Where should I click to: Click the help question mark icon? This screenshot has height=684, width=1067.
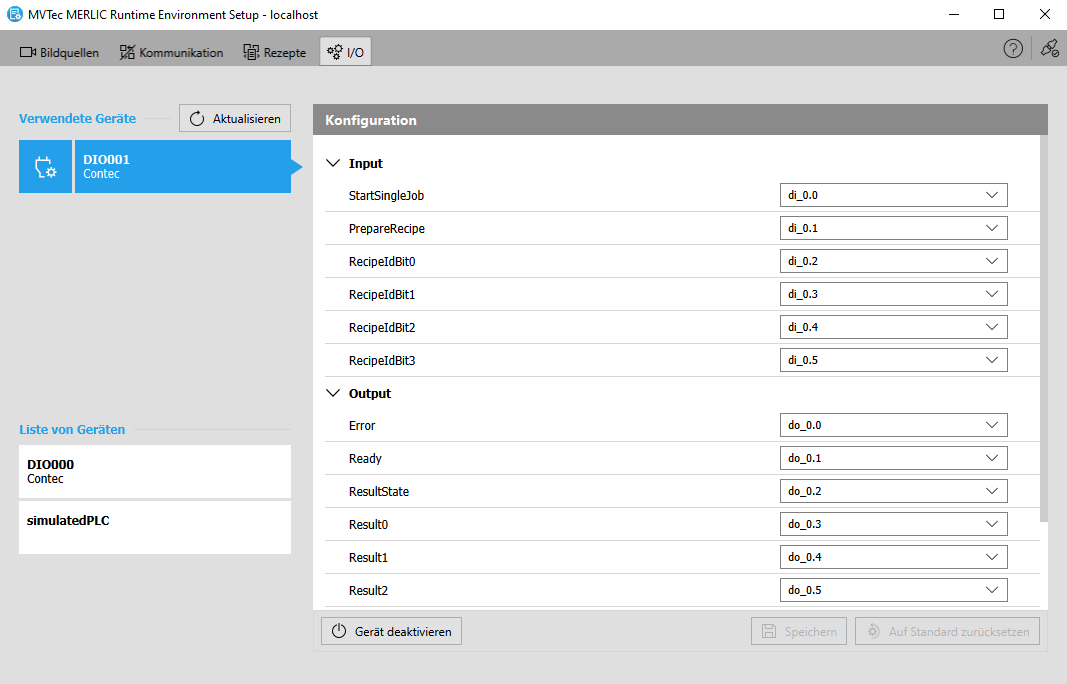(1013, 49)
